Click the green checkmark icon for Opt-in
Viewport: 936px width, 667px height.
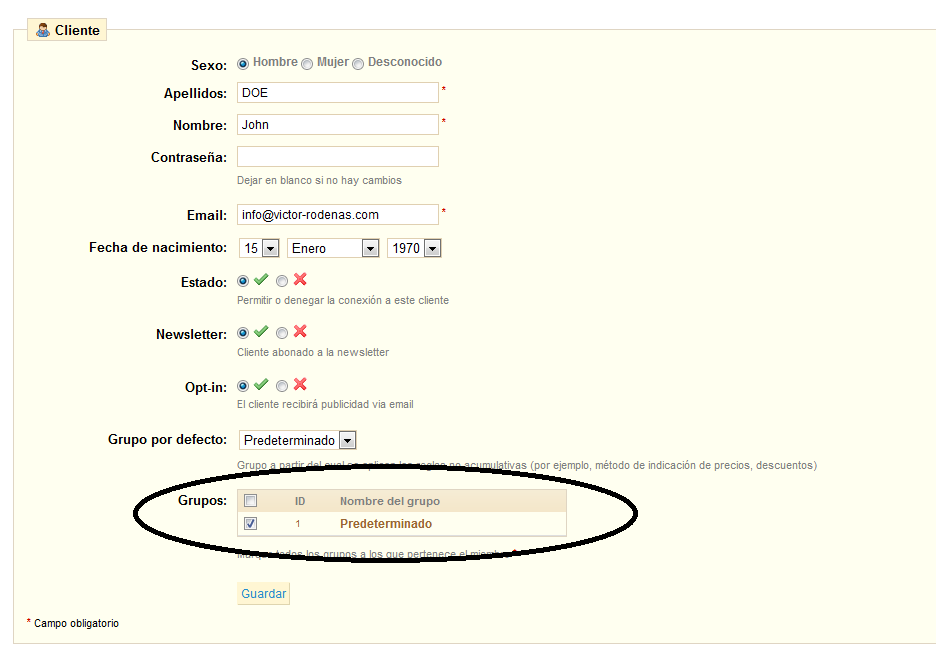[x=261, y=385]
